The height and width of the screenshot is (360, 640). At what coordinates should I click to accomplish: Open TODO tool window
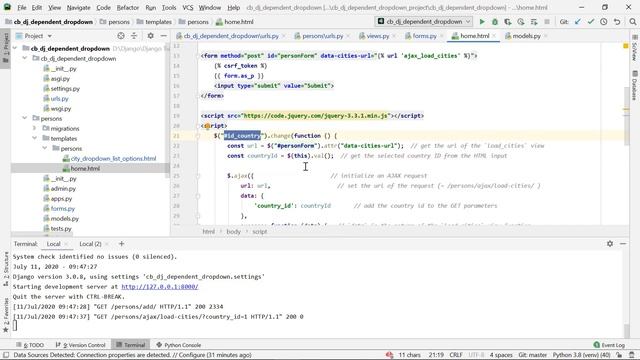30,345
